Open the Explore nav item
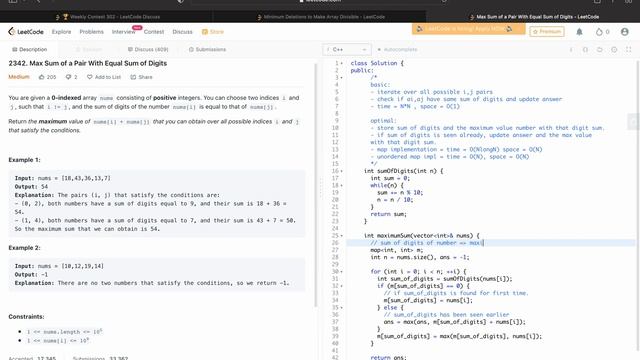 61,31
